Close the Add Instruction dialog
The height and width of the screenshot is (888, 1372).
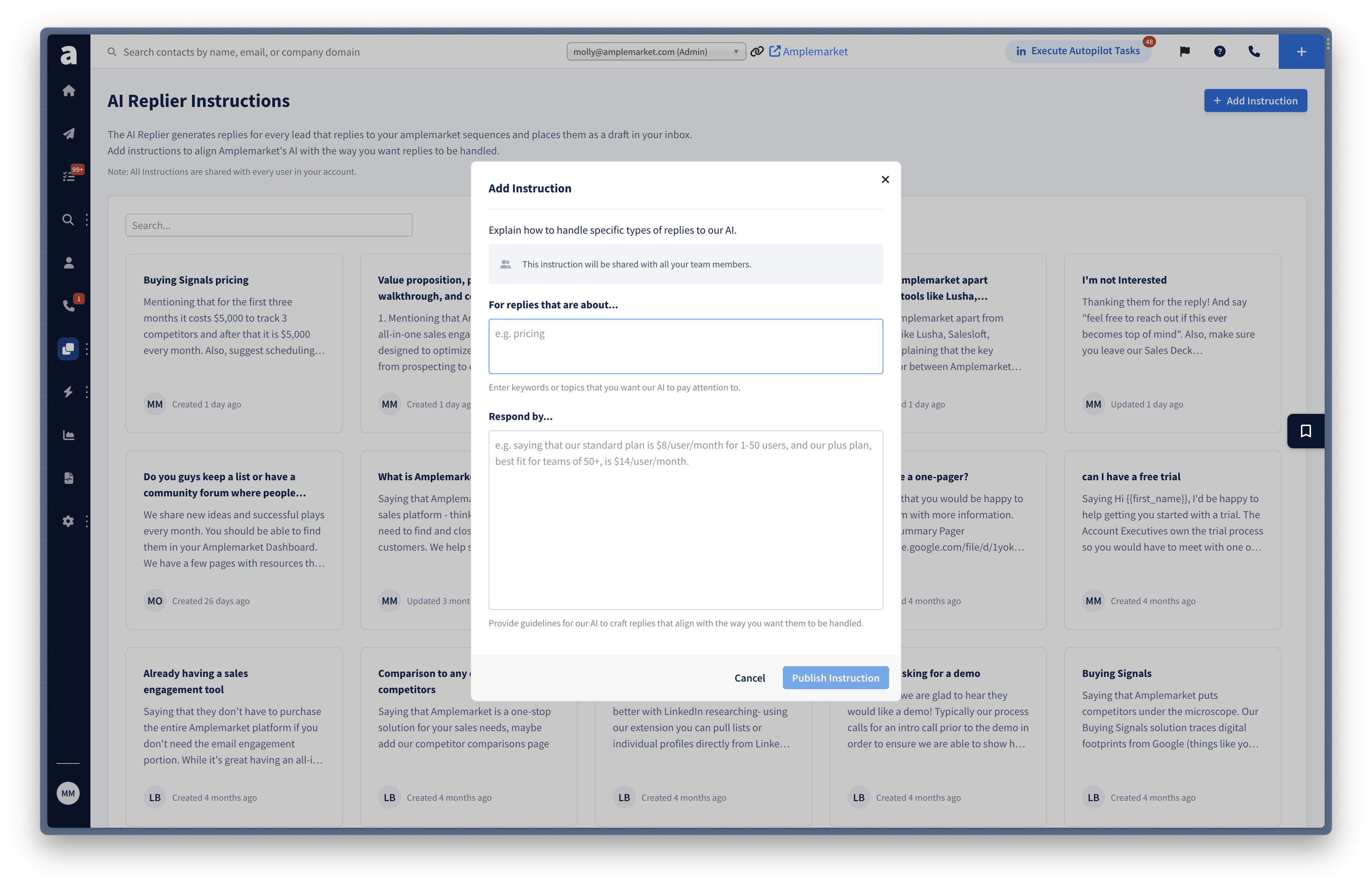click(x=885, y=179)
